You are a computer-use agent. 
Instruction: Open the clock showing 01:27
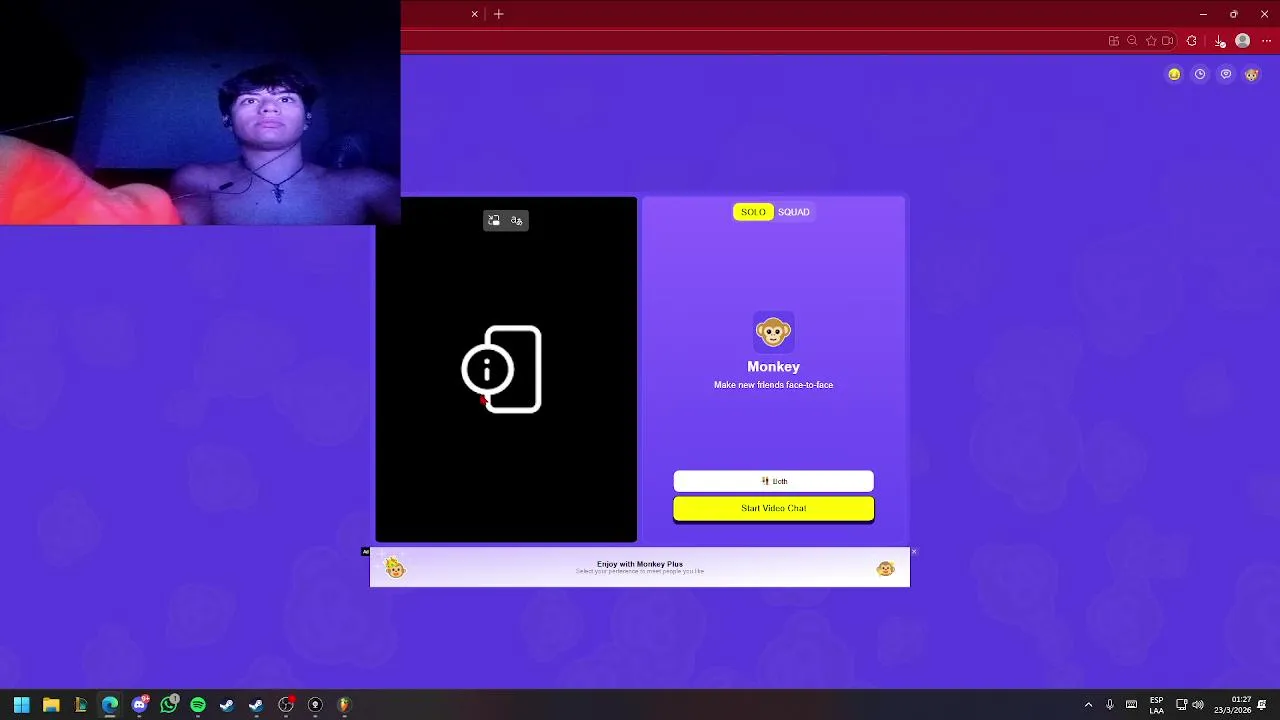[x=1233, y=705]
